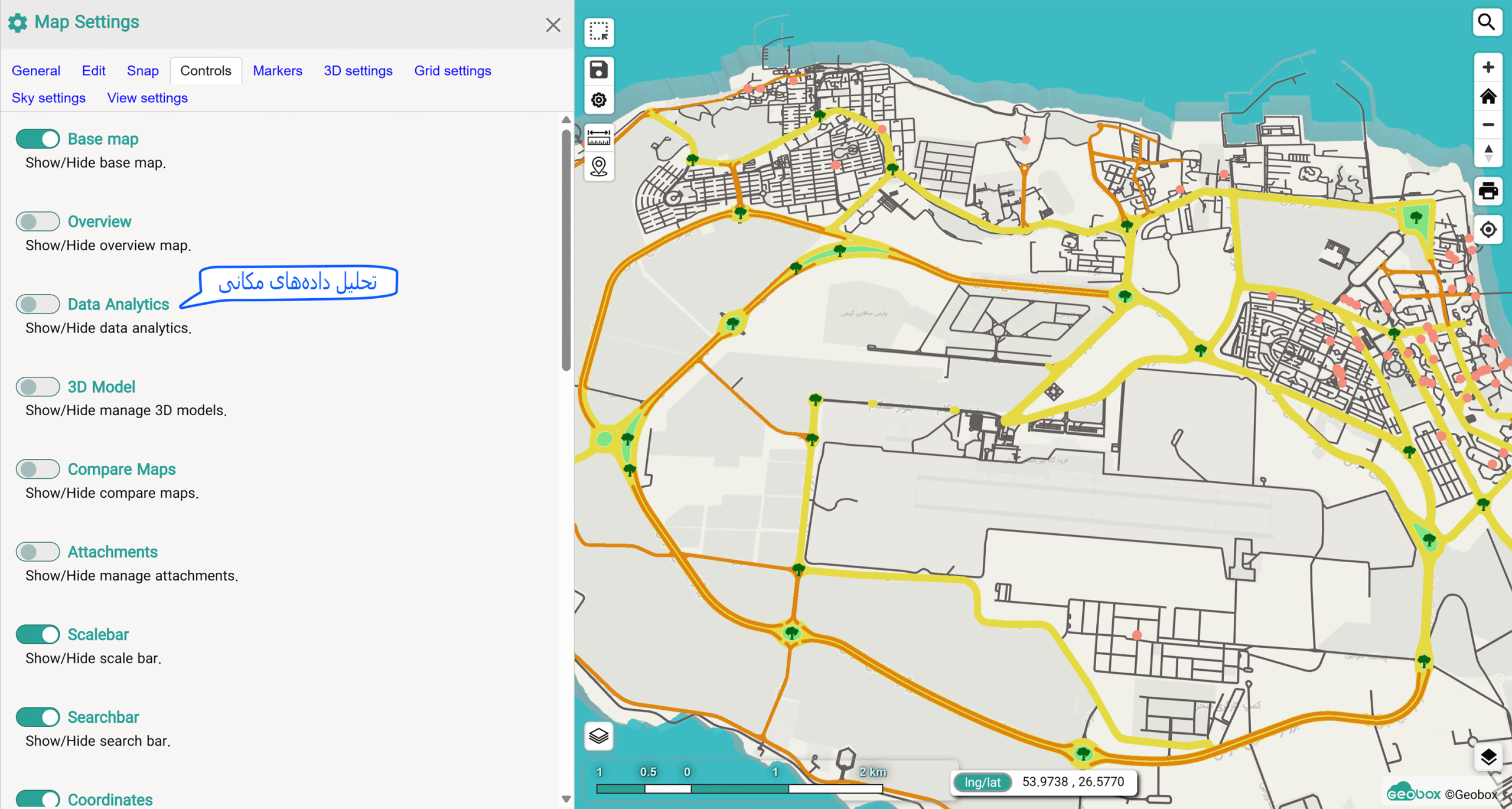Click the location pin marker tool
Image resolution: width=1512 pixels, height=809 pixels.
(x=598, y=167)
